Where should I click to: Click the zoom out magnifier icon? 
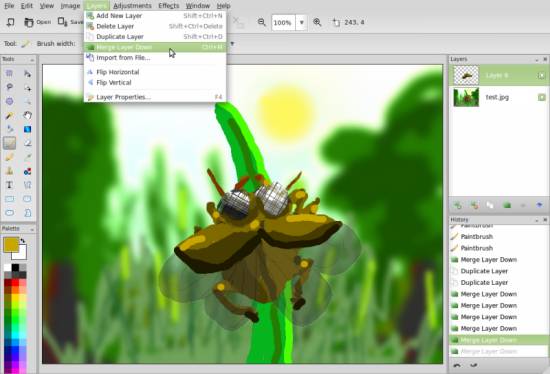click(x=262, y=22)
